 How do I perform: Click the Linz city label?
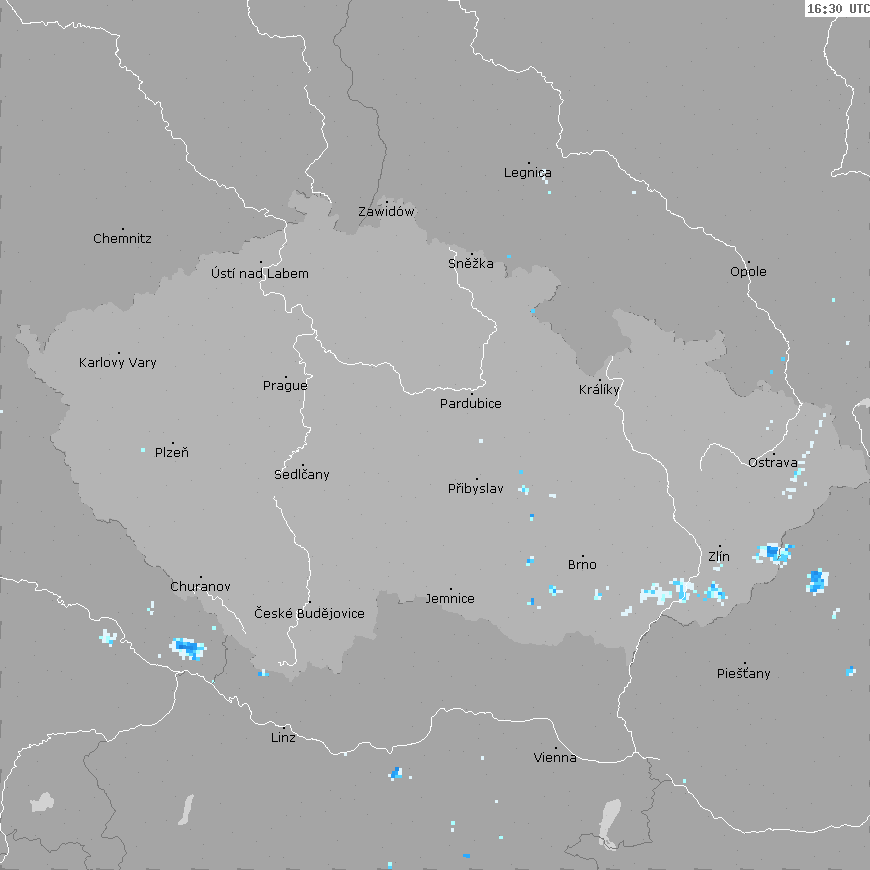(283, 738)
